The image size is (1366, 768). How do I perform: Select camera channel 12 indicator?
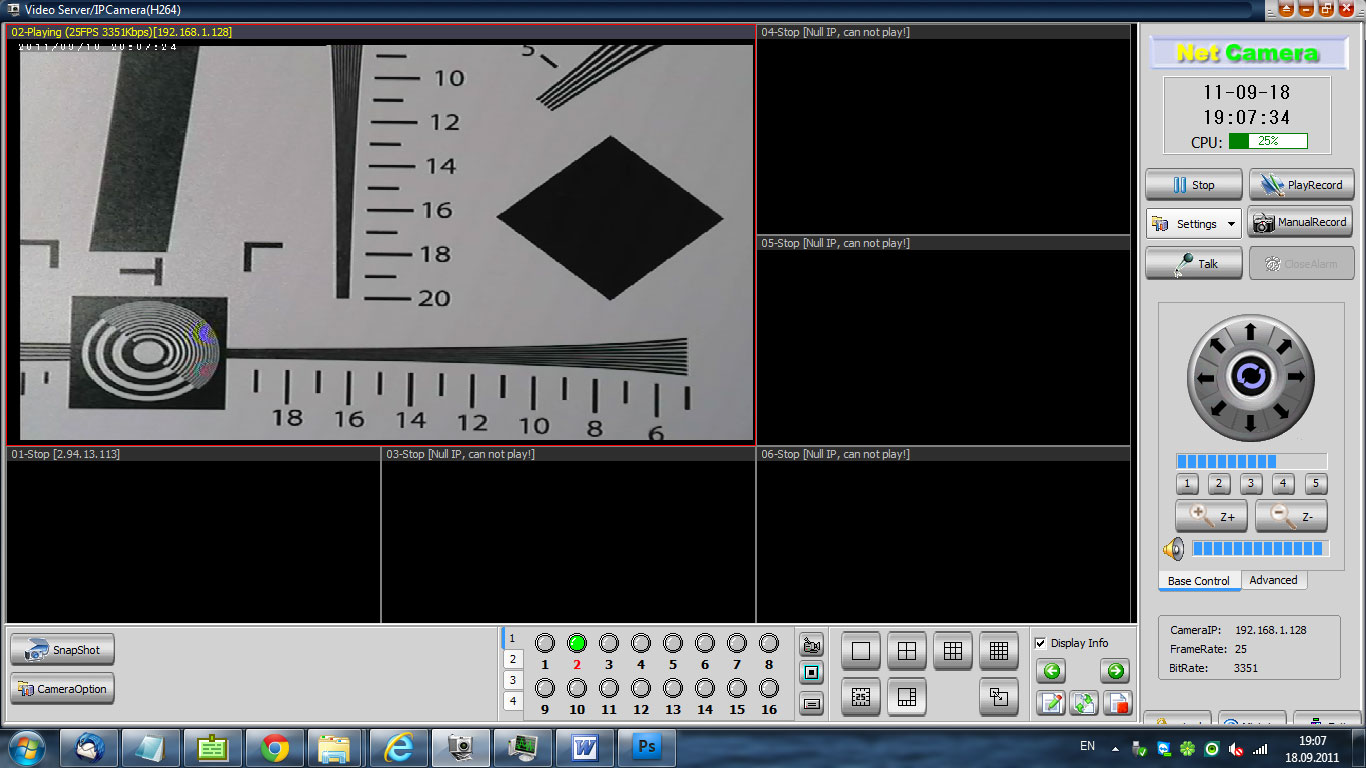coord(641,688)
